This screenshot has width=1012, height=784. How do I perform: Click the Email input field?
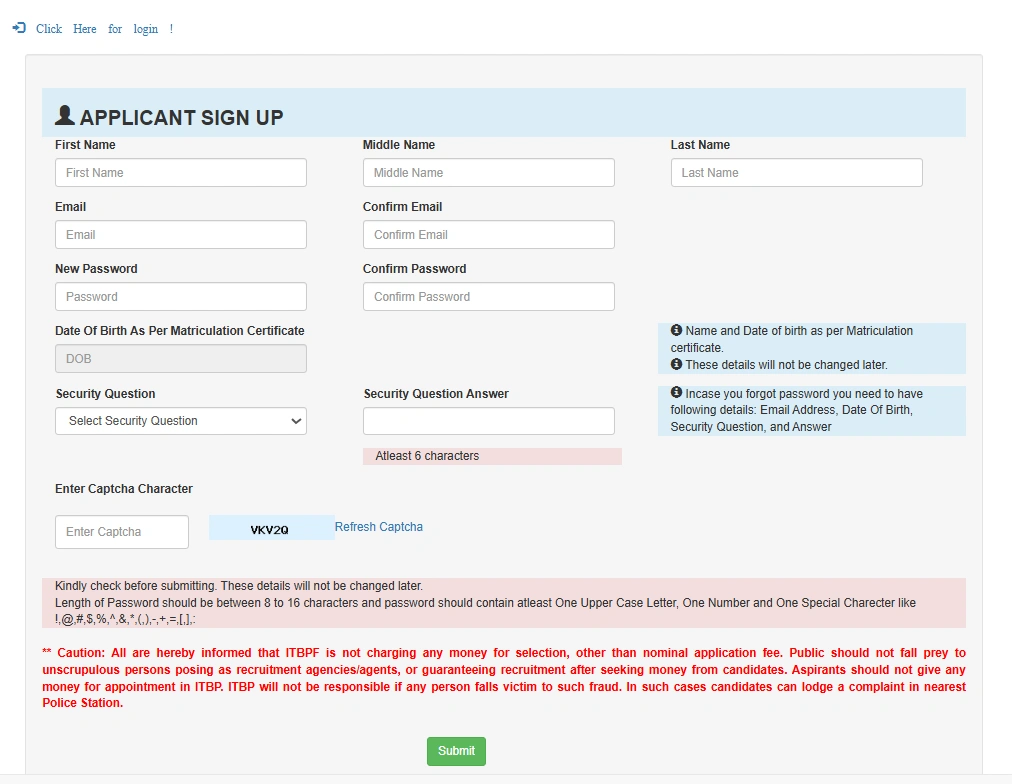pyautogui.click(x=181, y=235)
